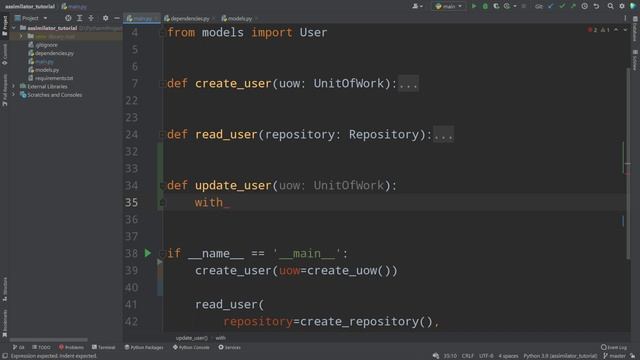Open the Git tool window at bottom
Image resolution: width=640 pixels, height=360 pixels.
point(18,347)
